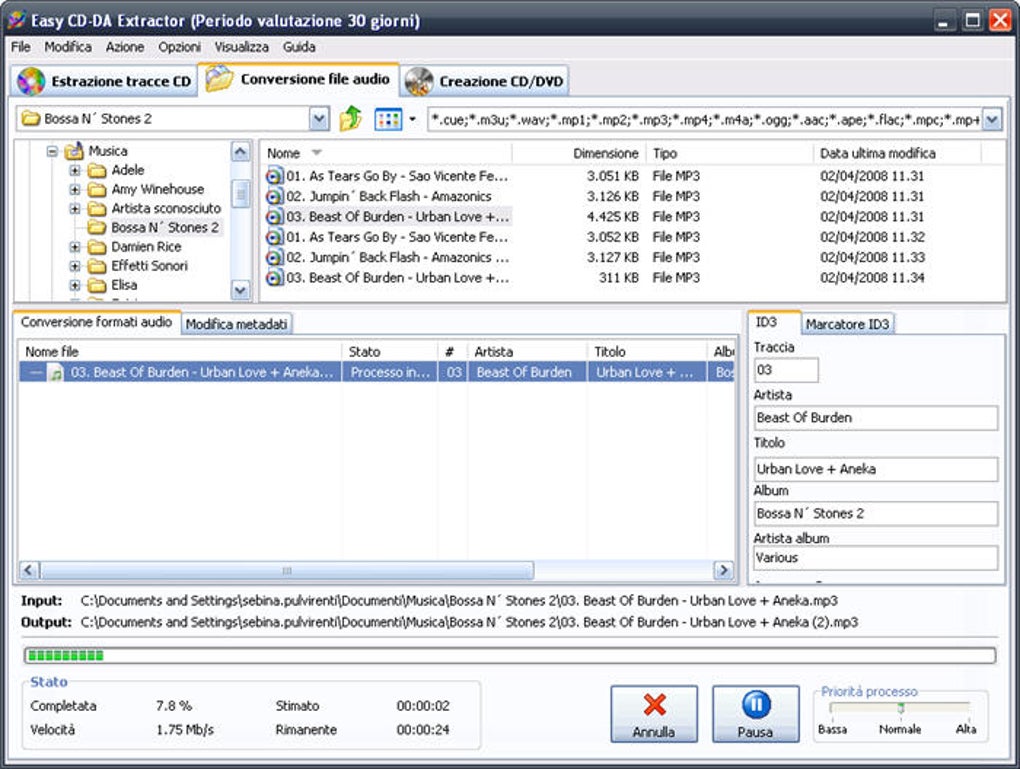Click MP3 icon of 311 KB file
Viewport: 1020px width, 769px height.
click(x=275, y=278)
